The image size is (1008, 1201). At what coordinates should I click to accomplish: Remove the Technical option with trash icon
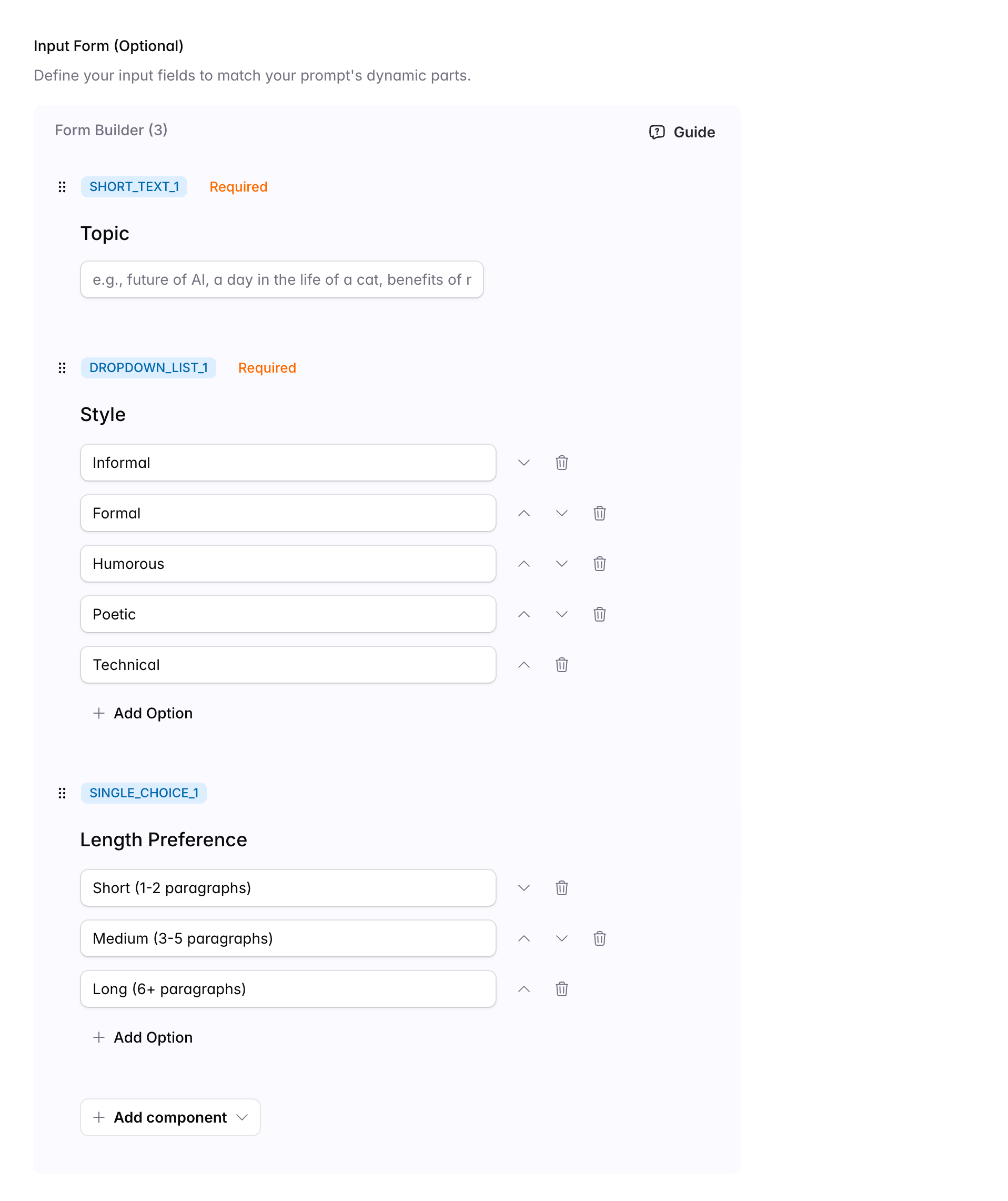pos(561,665)
